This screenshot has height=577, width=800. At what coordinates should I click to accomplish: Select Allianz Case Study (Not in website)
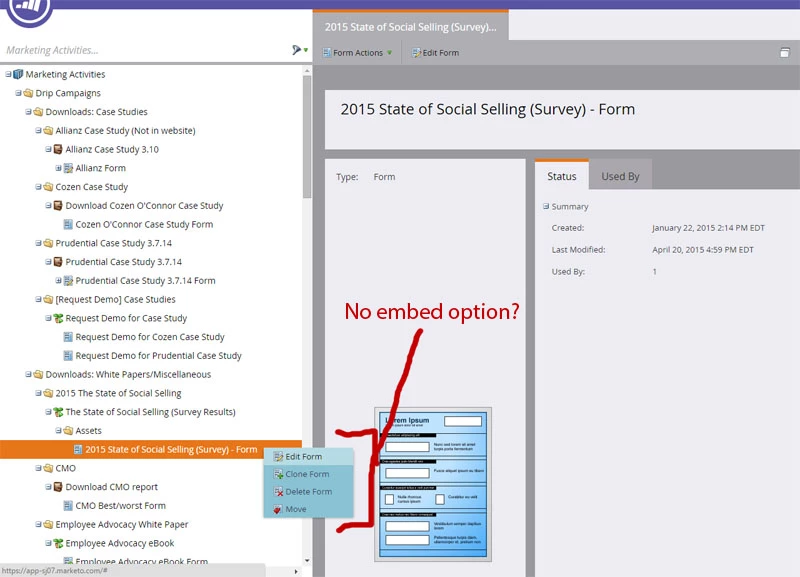[x=125, y=131]
